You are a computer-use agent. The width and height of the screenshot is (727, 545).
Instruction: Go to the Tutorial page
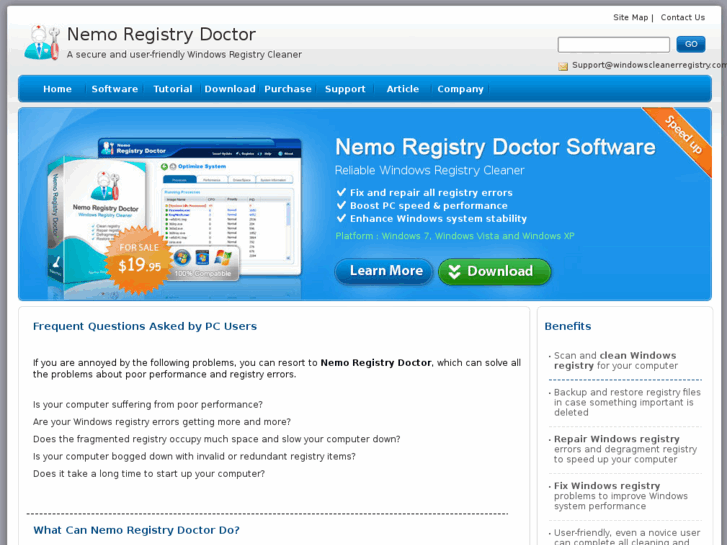(x=173, y=89)
